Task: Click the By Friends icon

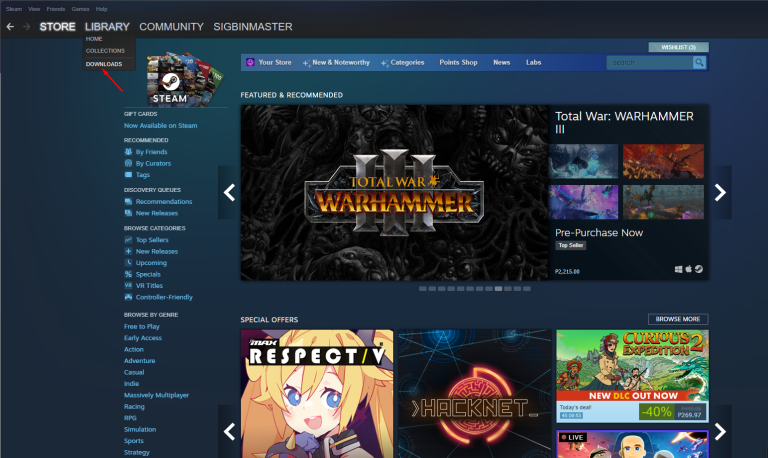Action: [x=128, y=152]
